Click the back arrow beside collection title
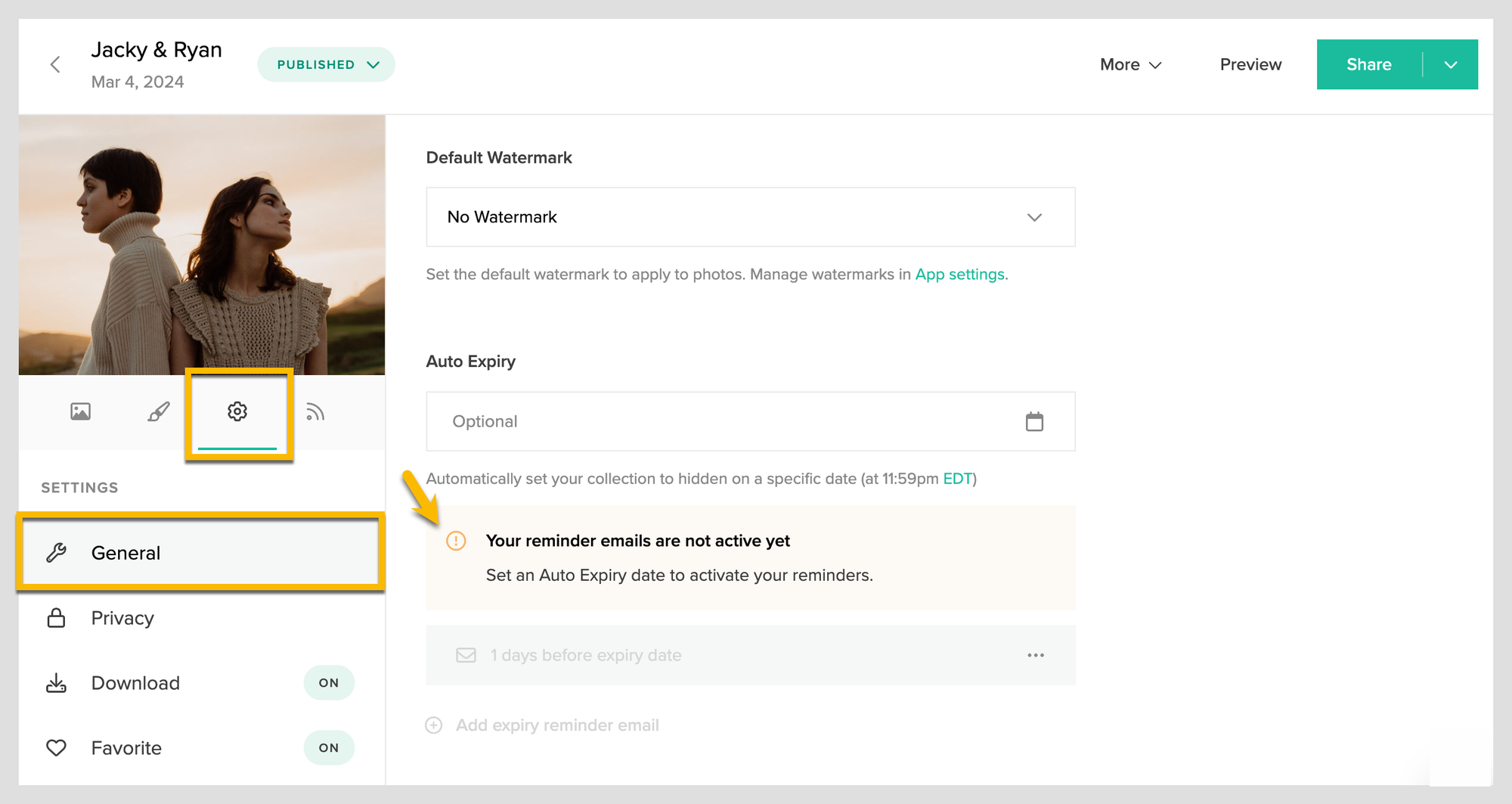Viewport: 1512px width, 804px height. 55,65
